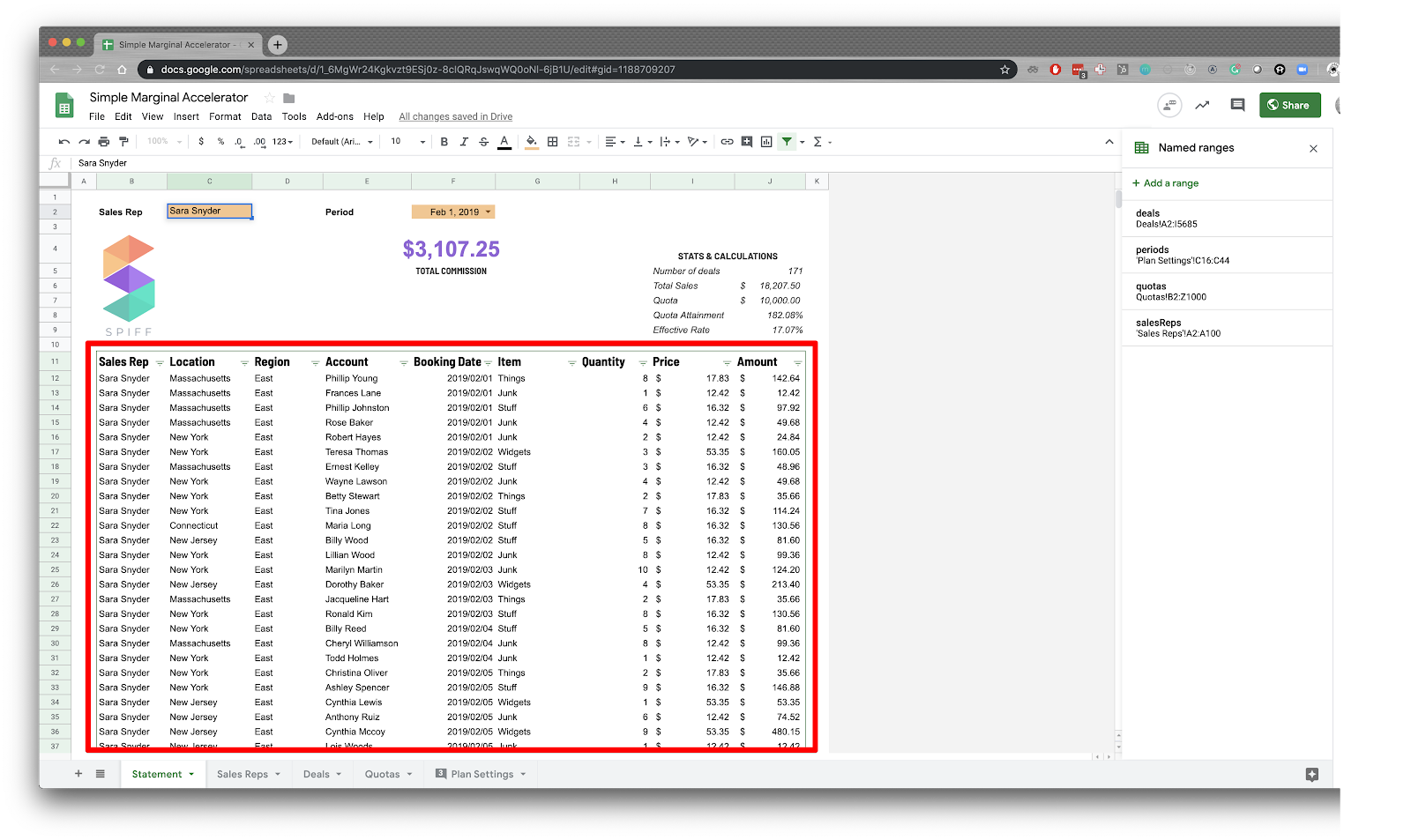Open the Format menu

[x=225, y=115]
